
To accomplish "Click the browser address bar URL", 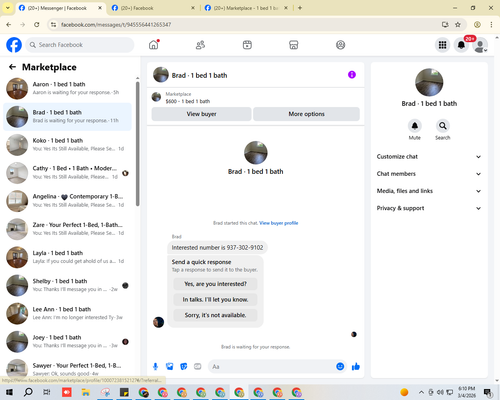I will (116, 25).
